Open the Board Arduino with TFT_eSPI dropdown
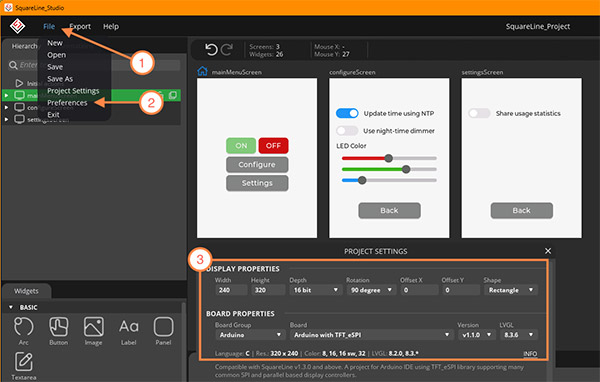 click(371, 335)
